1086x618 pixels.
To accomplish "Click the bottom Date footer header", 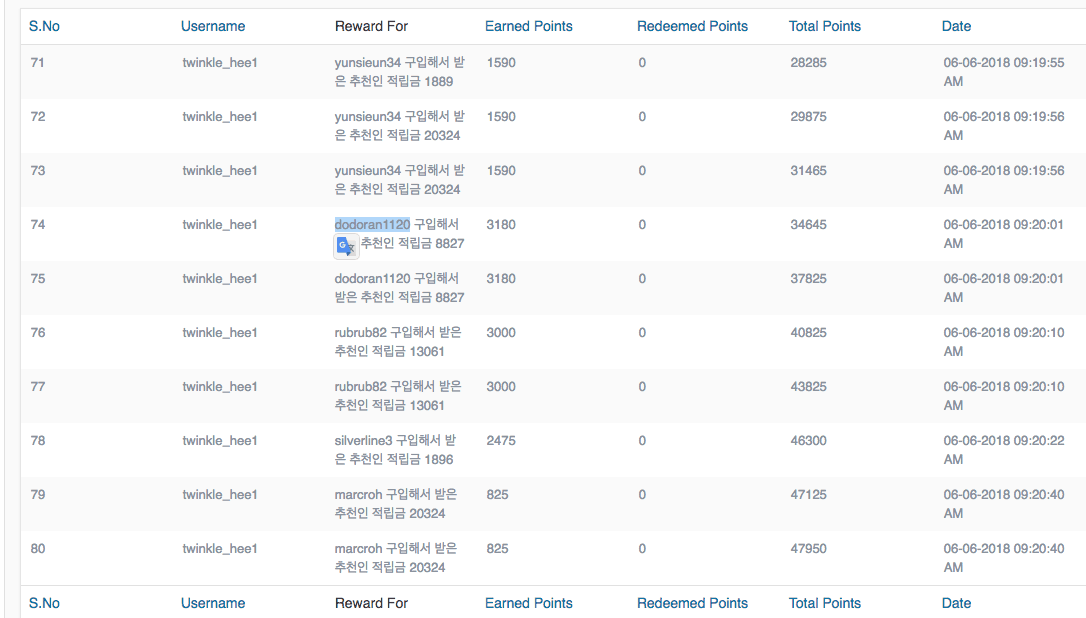I will (x=956, y=603).
